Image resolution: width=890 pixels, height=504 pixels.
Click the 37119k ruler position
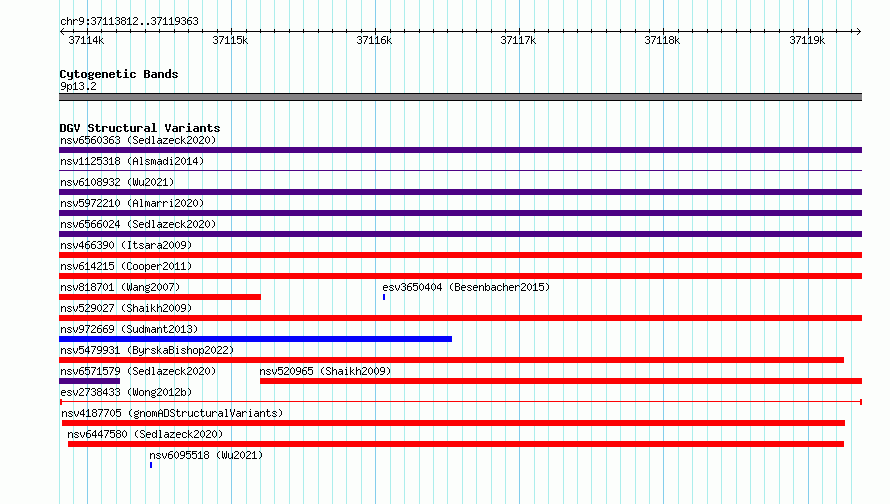[807, 40]
